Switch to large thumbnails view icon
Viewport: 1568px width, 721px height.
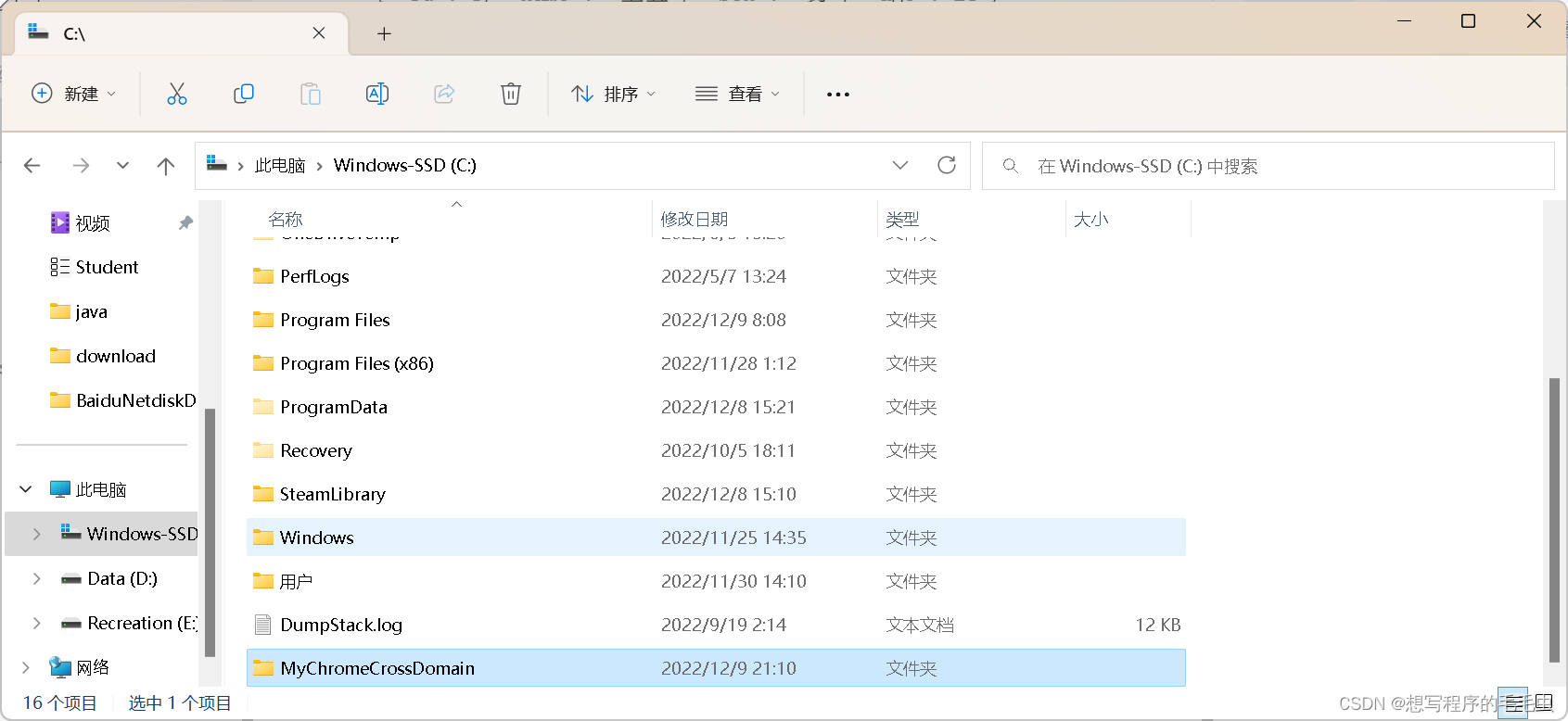(x=1544, y=702)
